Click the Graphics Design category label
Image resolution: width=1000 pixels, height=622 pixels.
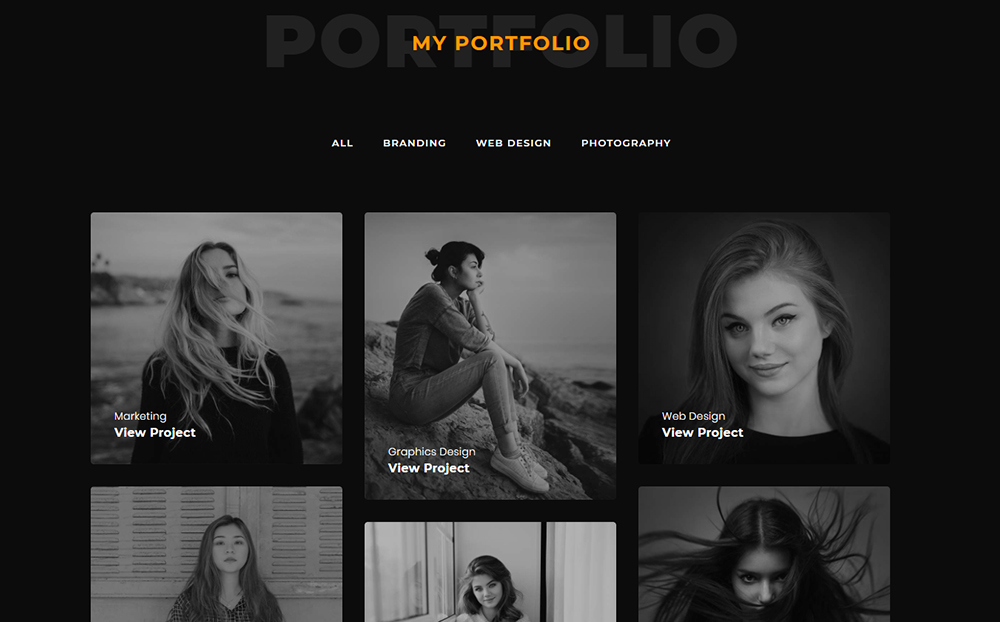coord(432,452)
